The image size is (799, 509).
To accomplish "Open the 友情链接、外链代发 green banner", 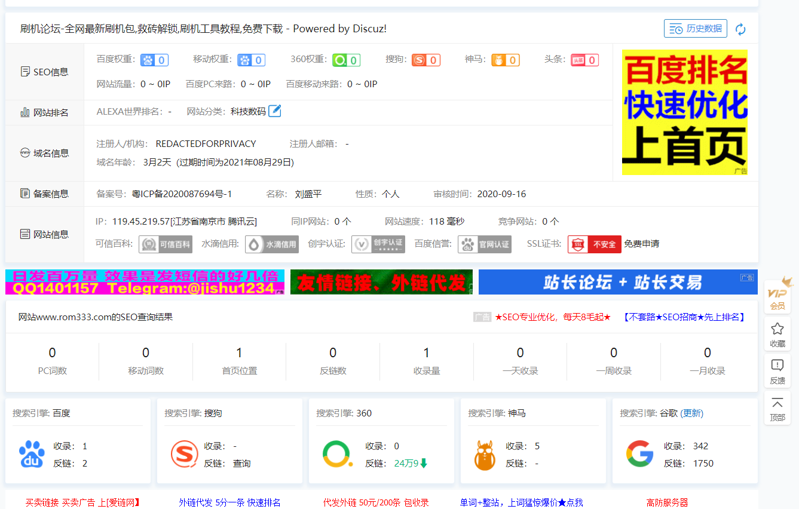I will click(x=381, y=282).
